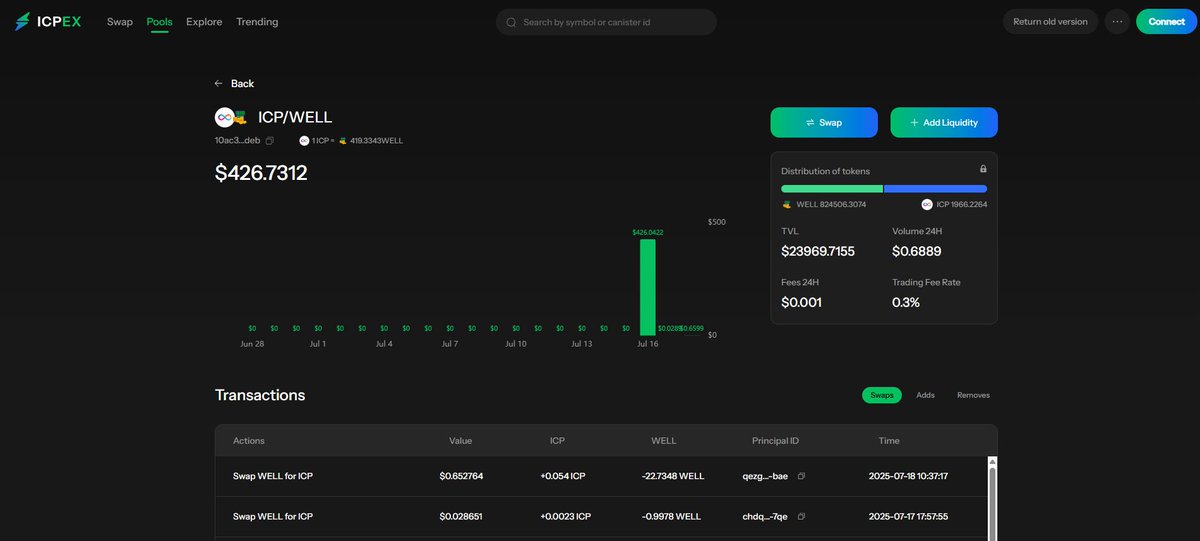Click the Principal ID column header
The height and width of the screenshot is (541, 1200).
tap(775, 440)
